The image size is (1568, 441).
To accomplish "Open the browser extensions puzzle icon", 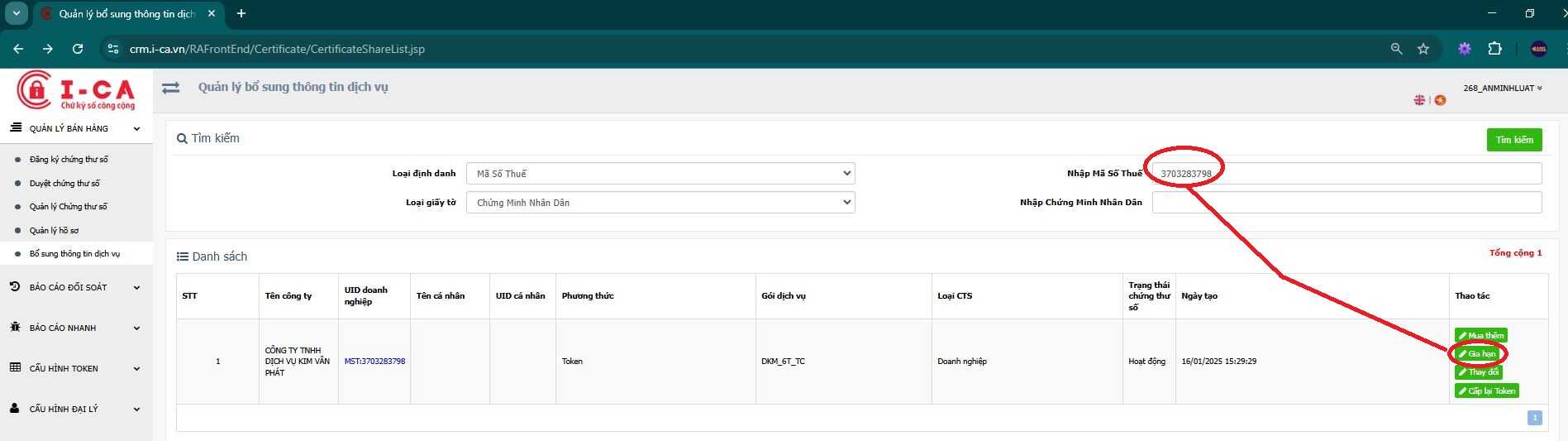I will (x=1494, y=49).
